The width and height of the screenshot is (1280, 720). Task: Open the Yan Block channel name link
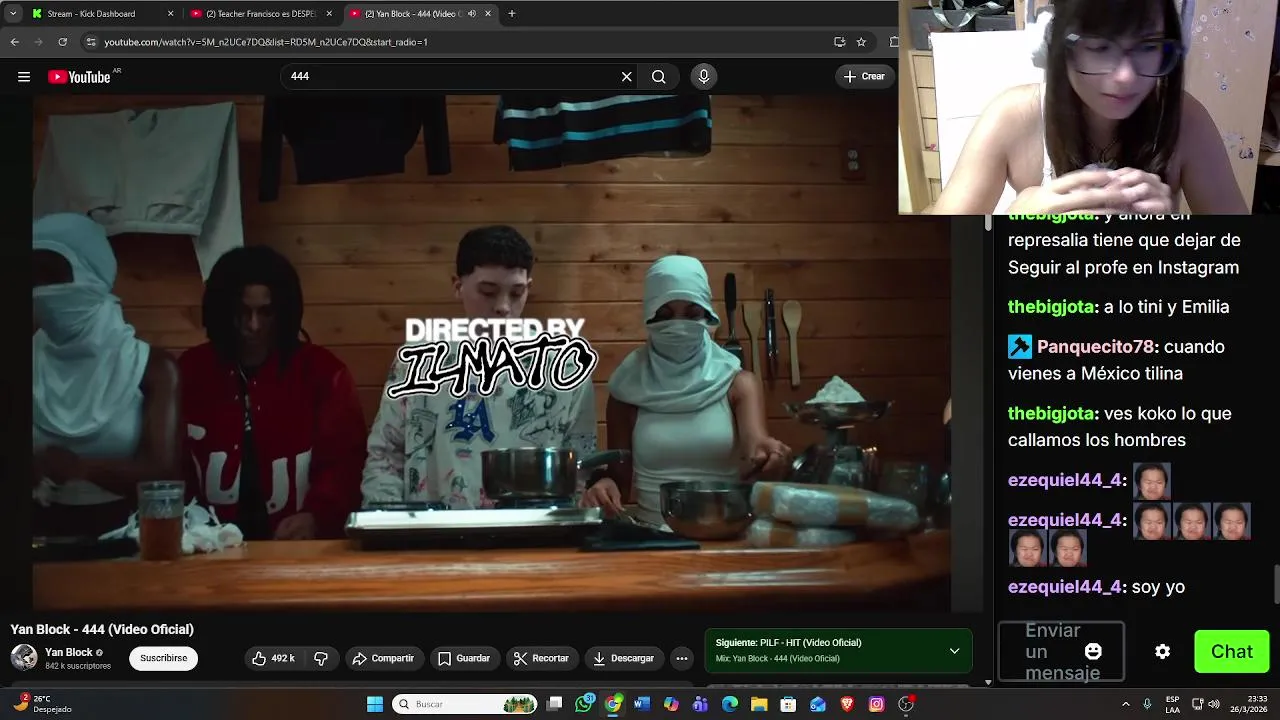click(69, 652)
